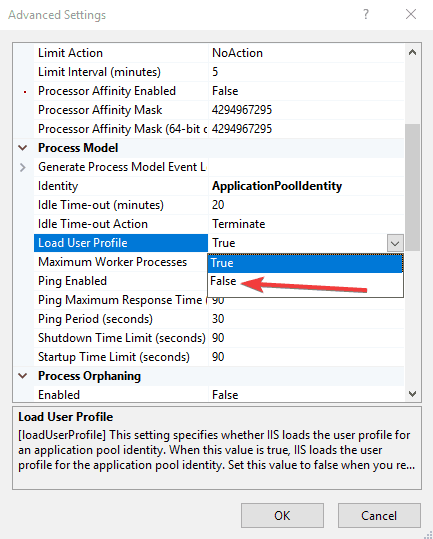Click the scrollbar down arrow

pos(412,393)
